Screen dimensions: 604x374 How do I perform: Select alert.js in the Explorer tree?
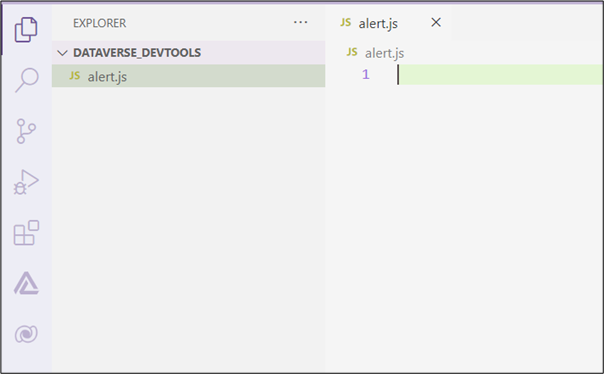(x=188, y=76)
